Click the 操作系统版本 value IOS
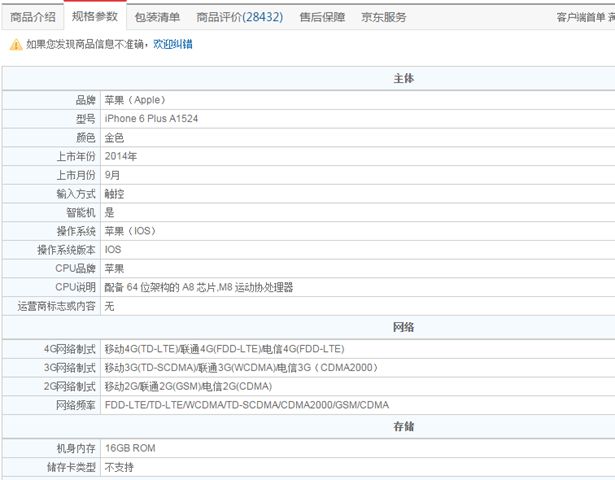The height and width of the screenshot is (480, 615). click(113, 249)
